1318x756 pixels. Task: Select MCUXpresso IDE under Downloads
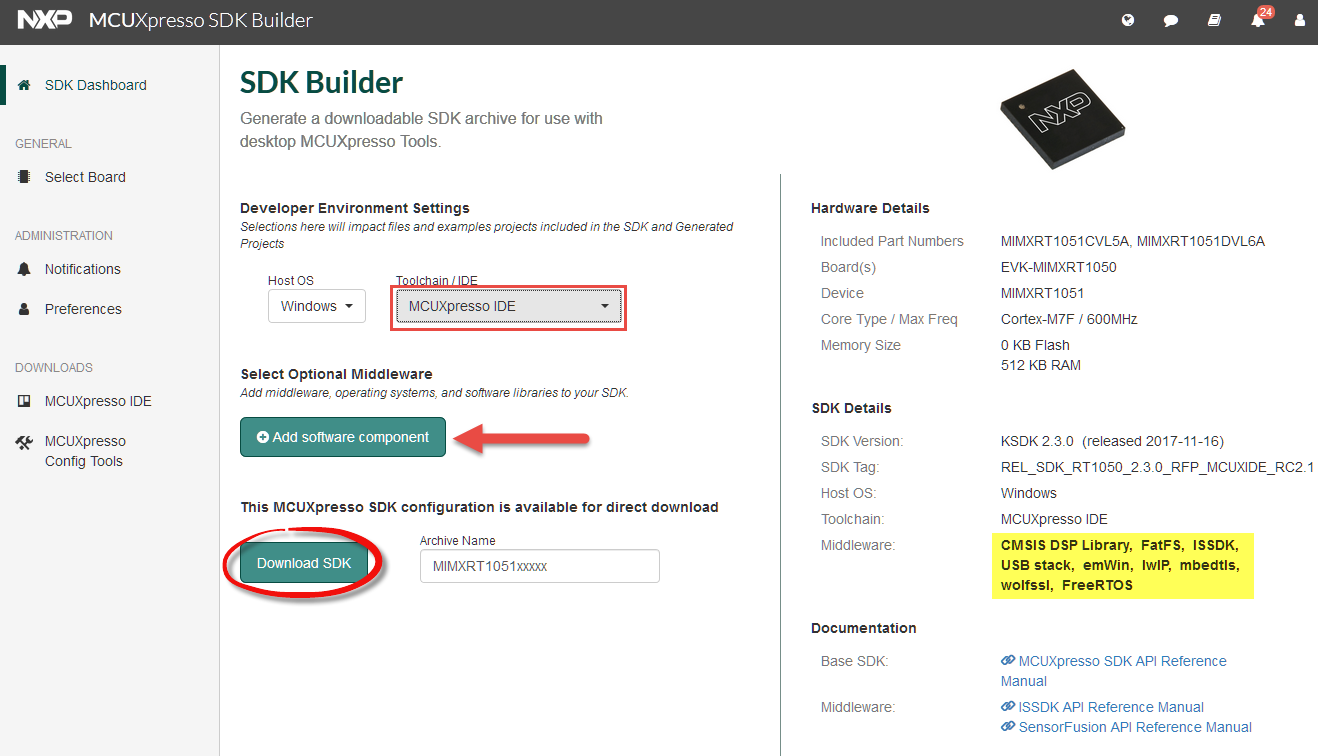point(98,401)
